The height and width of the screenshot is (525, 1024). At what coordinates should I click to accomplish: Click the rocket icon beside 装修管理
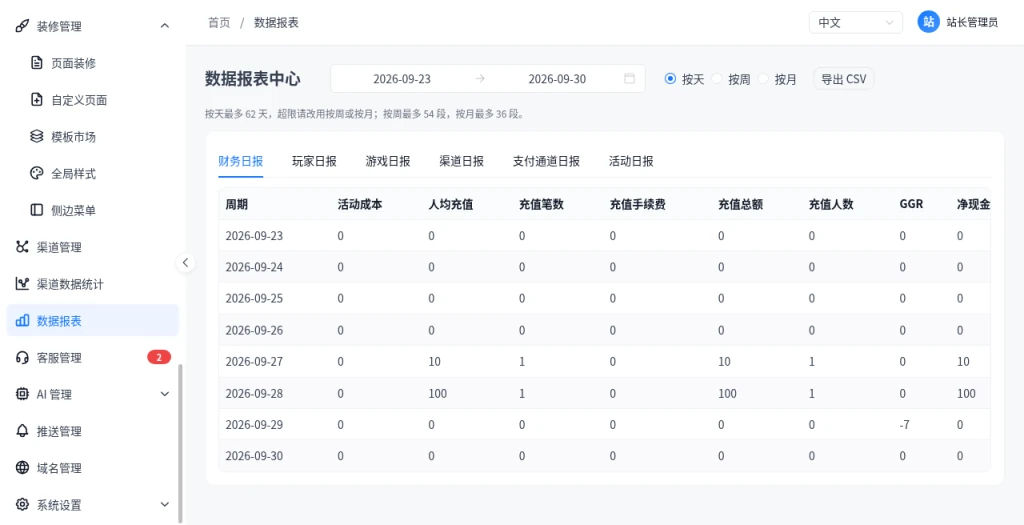22,26
